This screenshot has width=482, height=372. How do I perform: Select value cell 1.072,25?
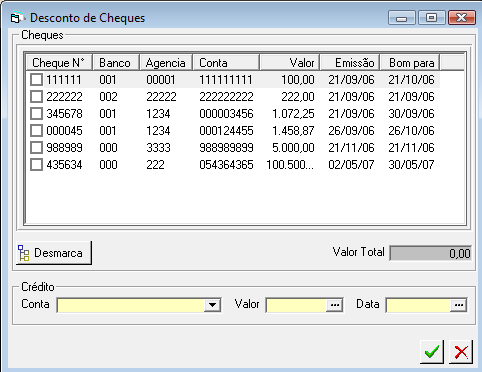click(293, 114)
